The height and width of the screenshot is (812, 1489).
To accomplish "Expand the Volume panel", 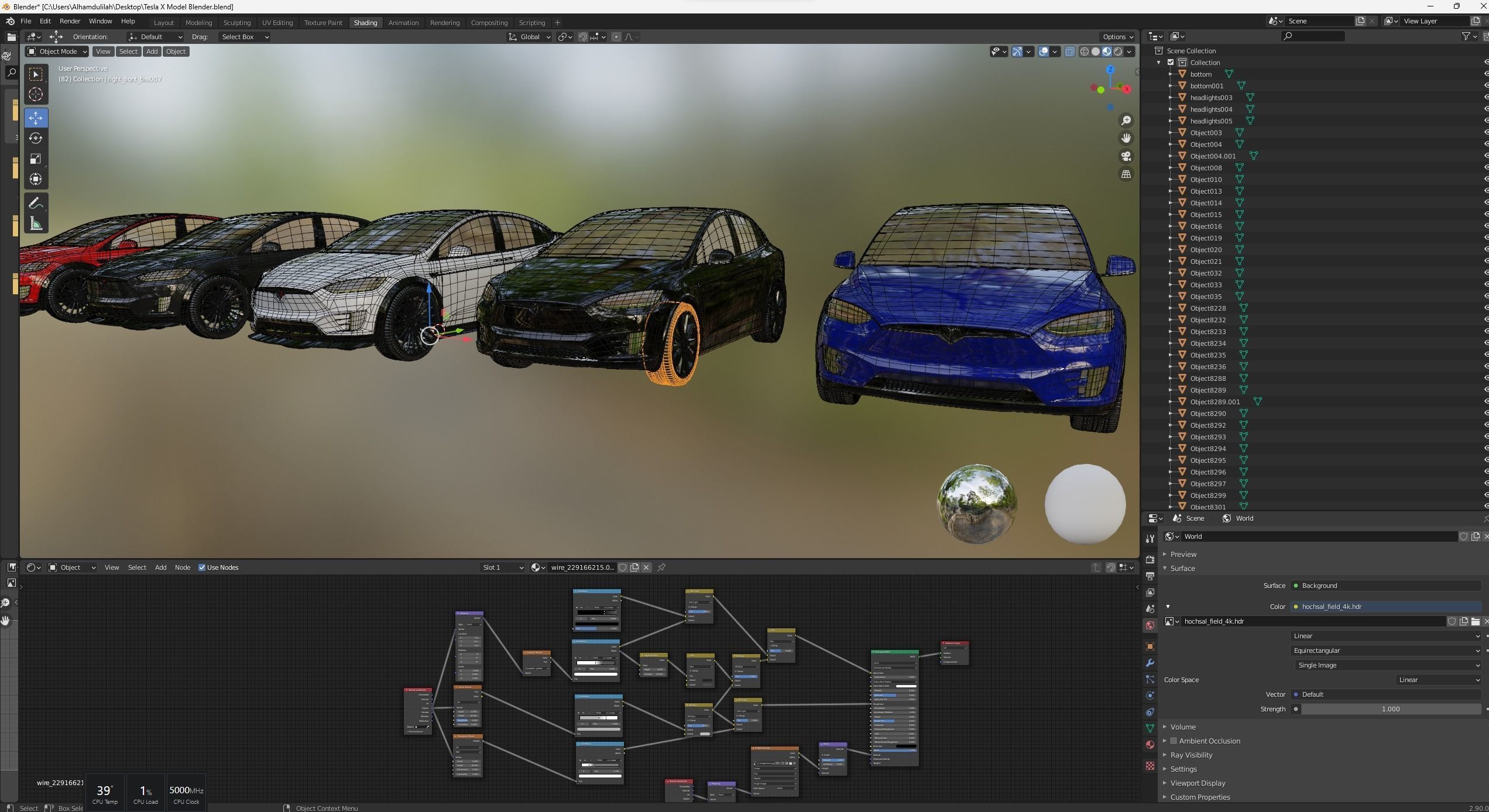I will (x=1182, y=727).
